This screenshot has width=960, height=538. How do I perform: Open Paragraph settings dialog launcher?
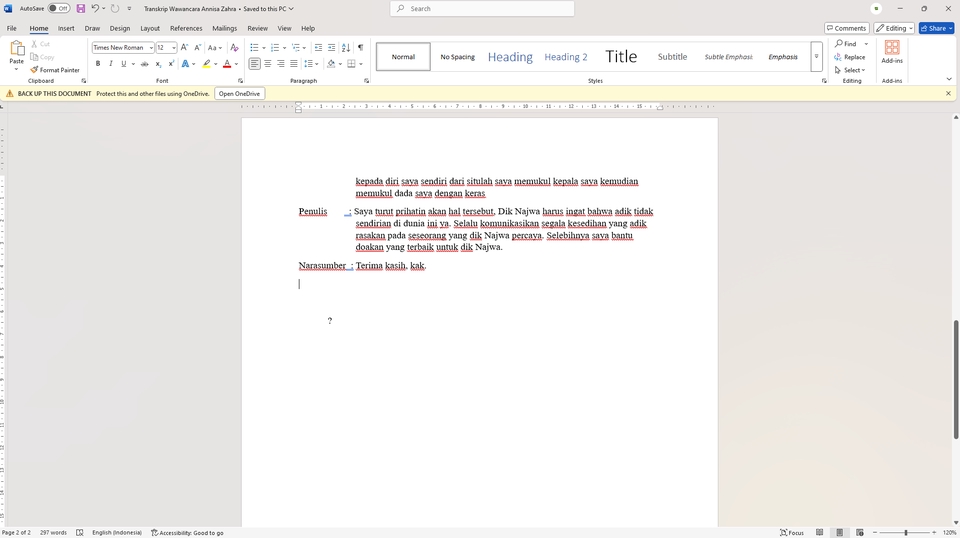click(x=366, y=81)
